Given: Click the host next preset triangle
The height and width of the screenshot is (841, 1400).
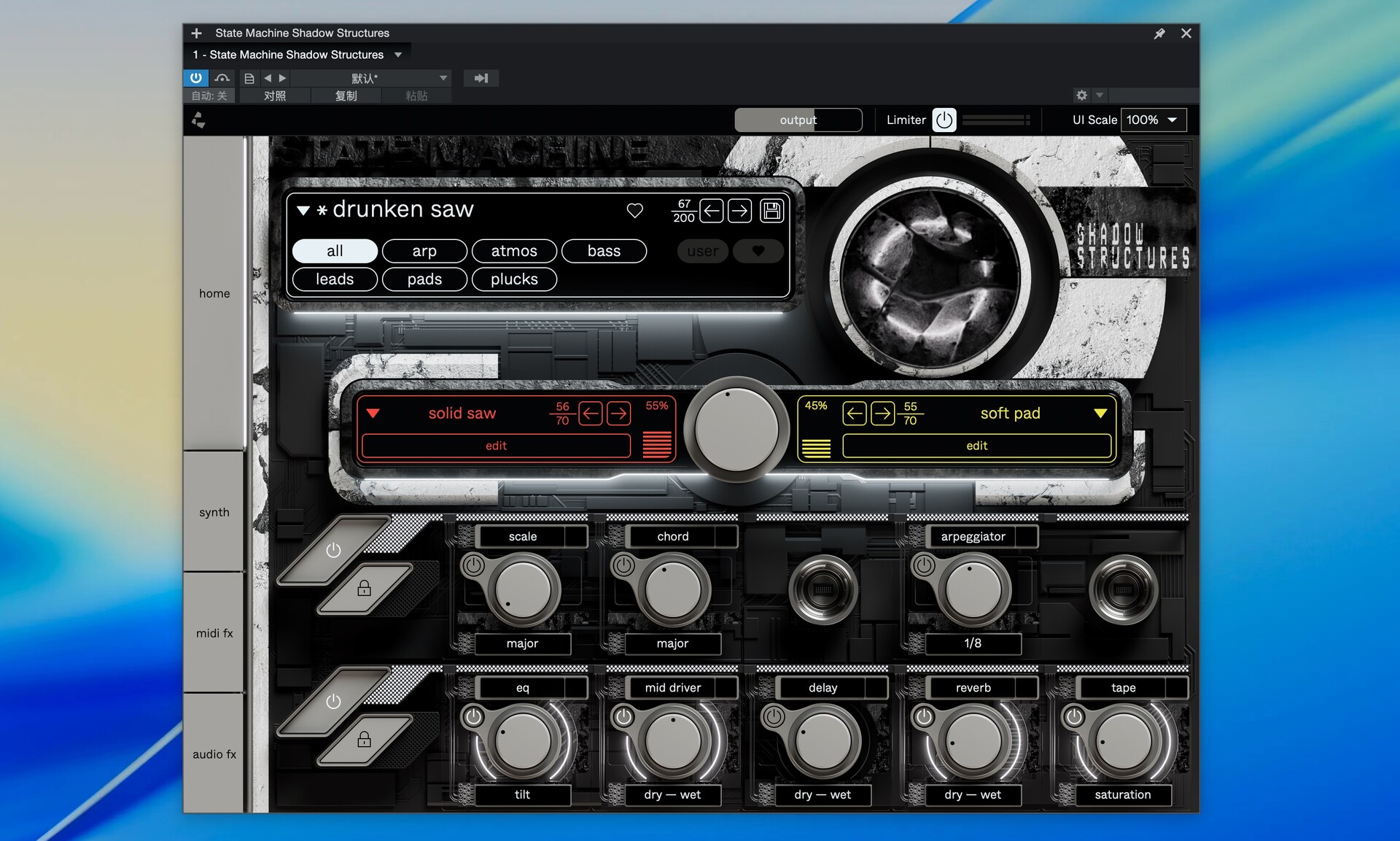Looking at the screenshot, I should click(x=282, y=78).
